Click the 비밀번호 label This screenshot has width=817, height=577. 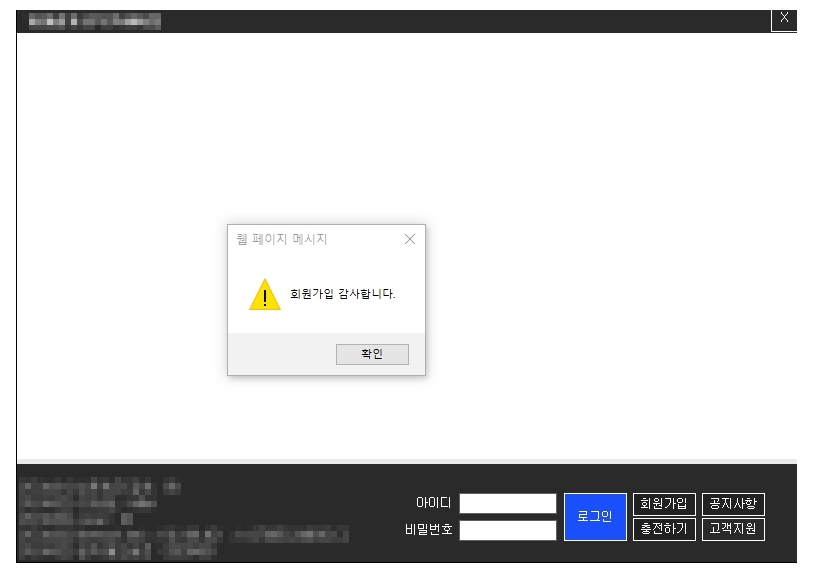(428, 530)
